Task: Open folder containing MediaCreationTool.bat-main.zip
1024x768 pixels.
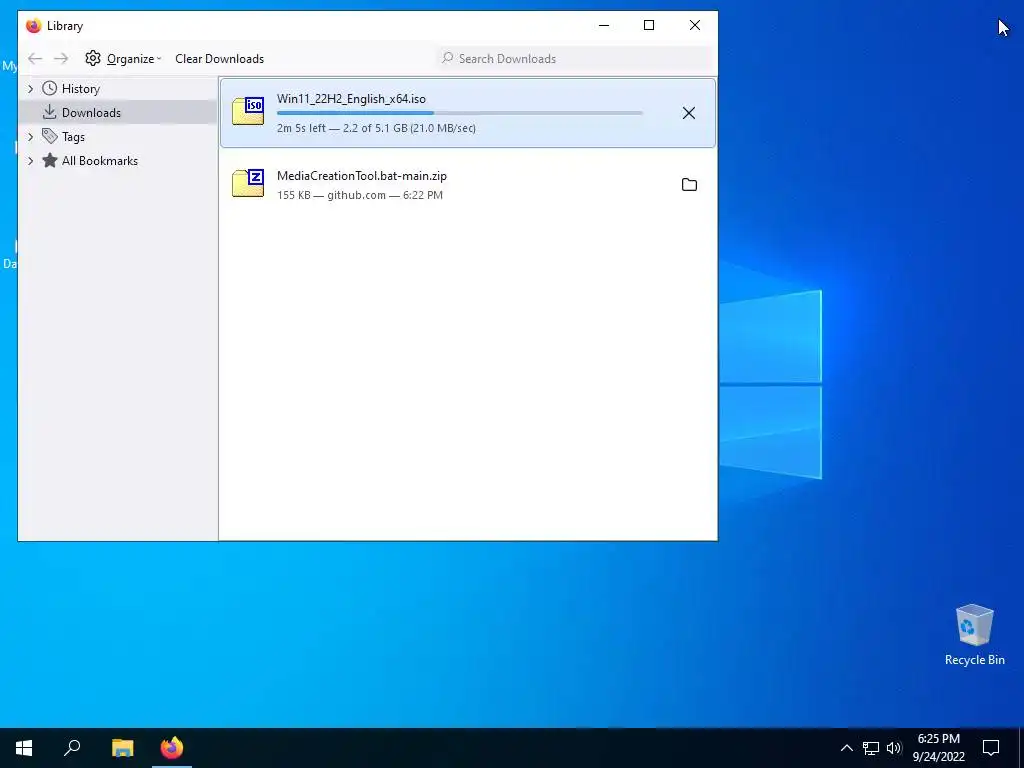Action: [x=689, y=185]
